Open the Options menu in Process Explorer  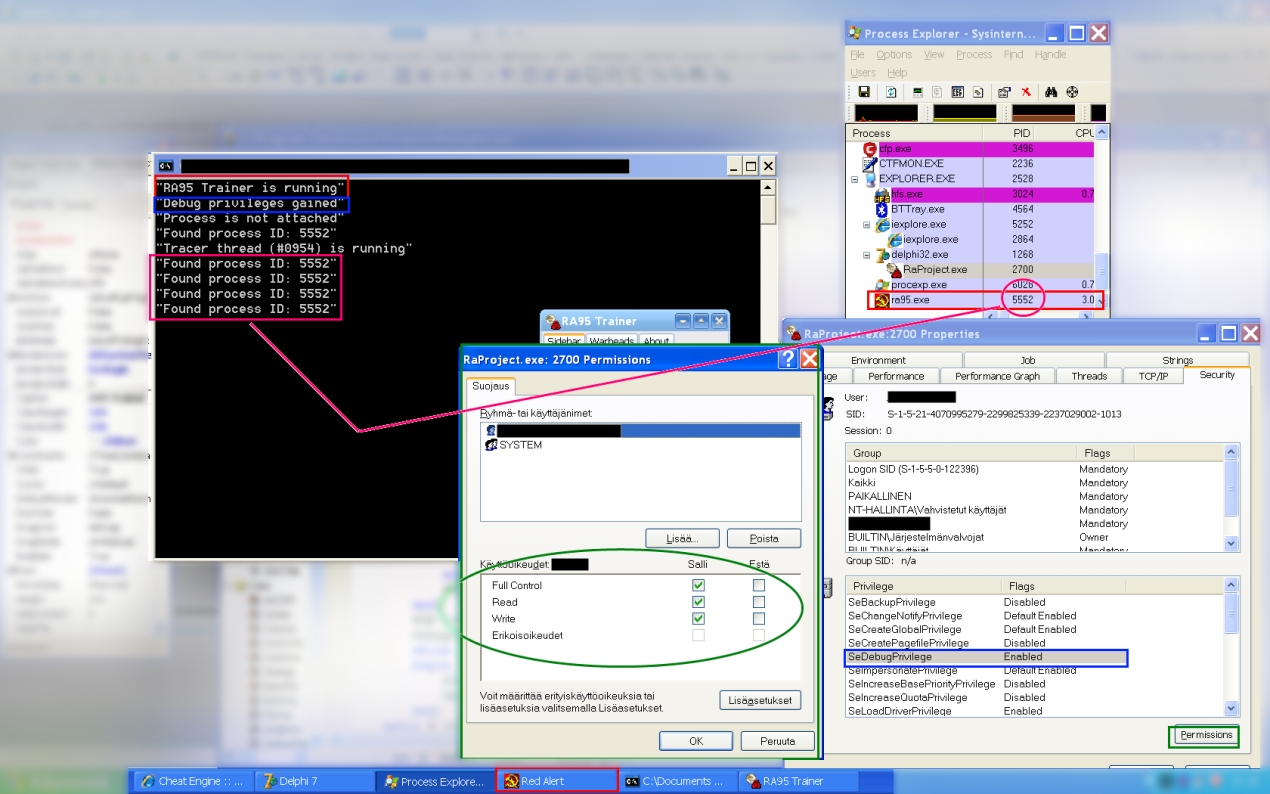pos(894,55)
